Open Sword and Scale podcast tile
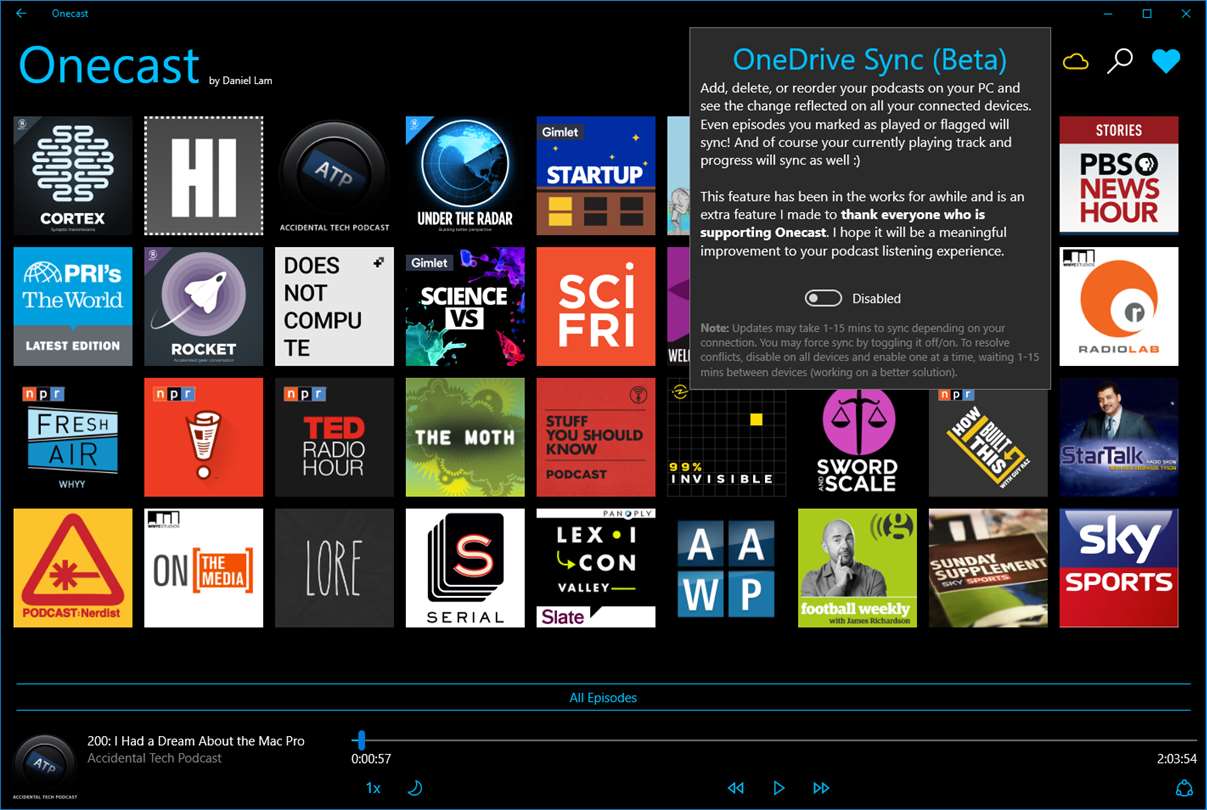Image resolution: width=1207 pixels, height=810 pixels. click(x=857, y=443)
